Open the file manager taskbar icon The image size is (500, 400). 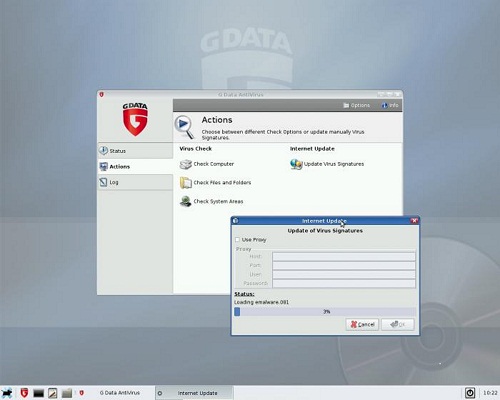click(x=67, y=393)
